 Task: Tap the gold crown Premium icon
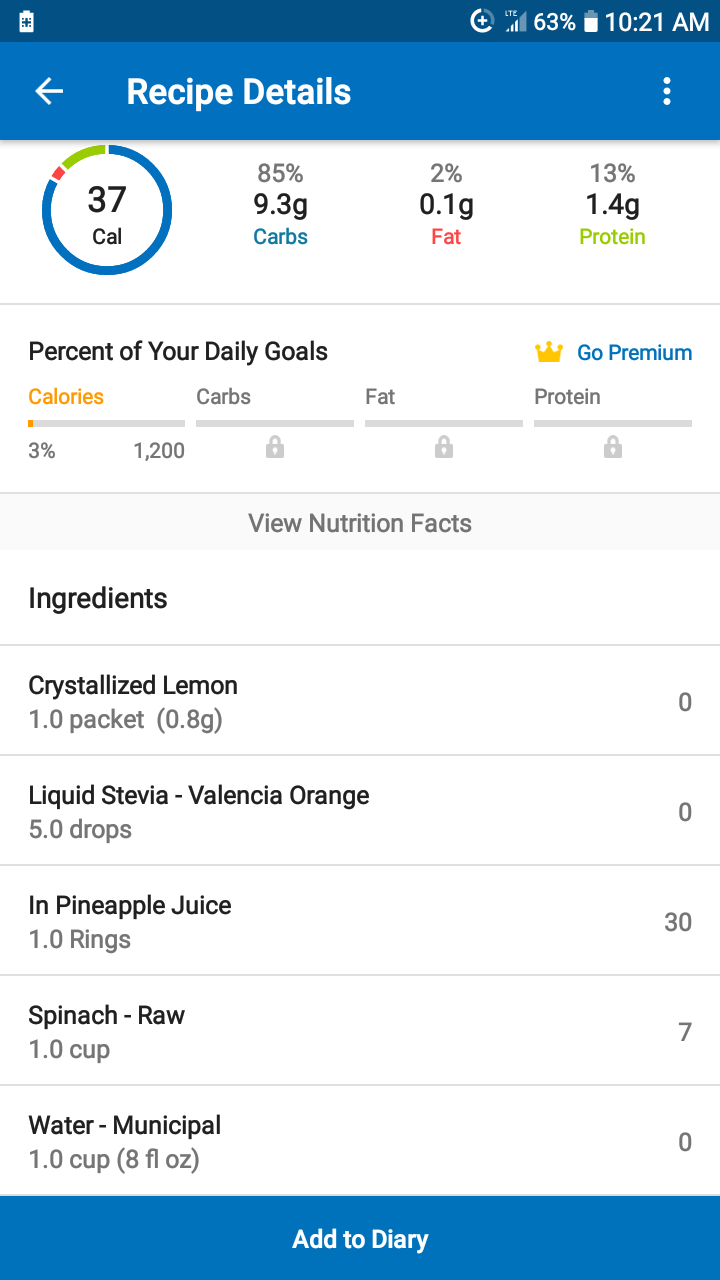coord(549,352)
